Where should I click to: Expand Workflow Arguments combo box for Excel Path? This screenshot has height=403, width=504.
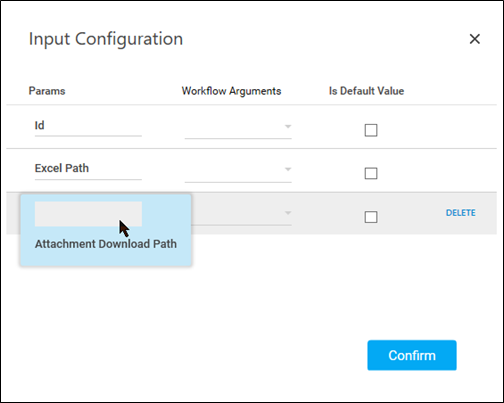click(x=238, y=171)
